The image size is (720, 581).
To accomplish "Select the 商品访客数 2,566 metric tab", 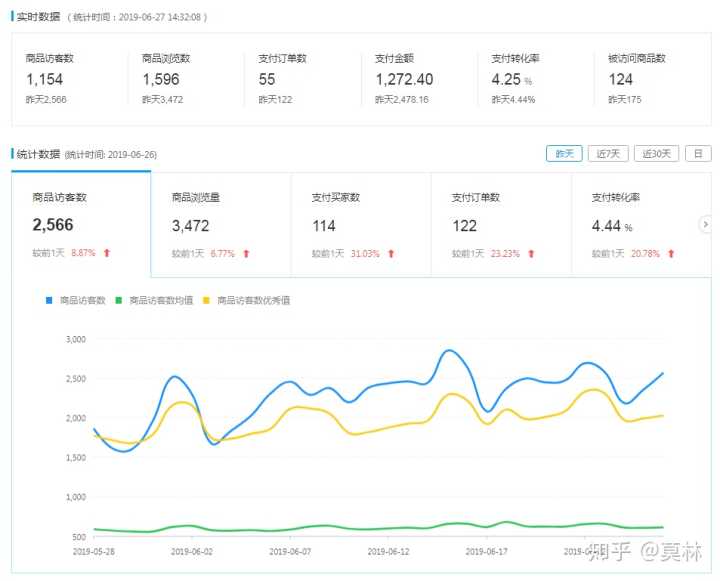I will coord(81,224).
